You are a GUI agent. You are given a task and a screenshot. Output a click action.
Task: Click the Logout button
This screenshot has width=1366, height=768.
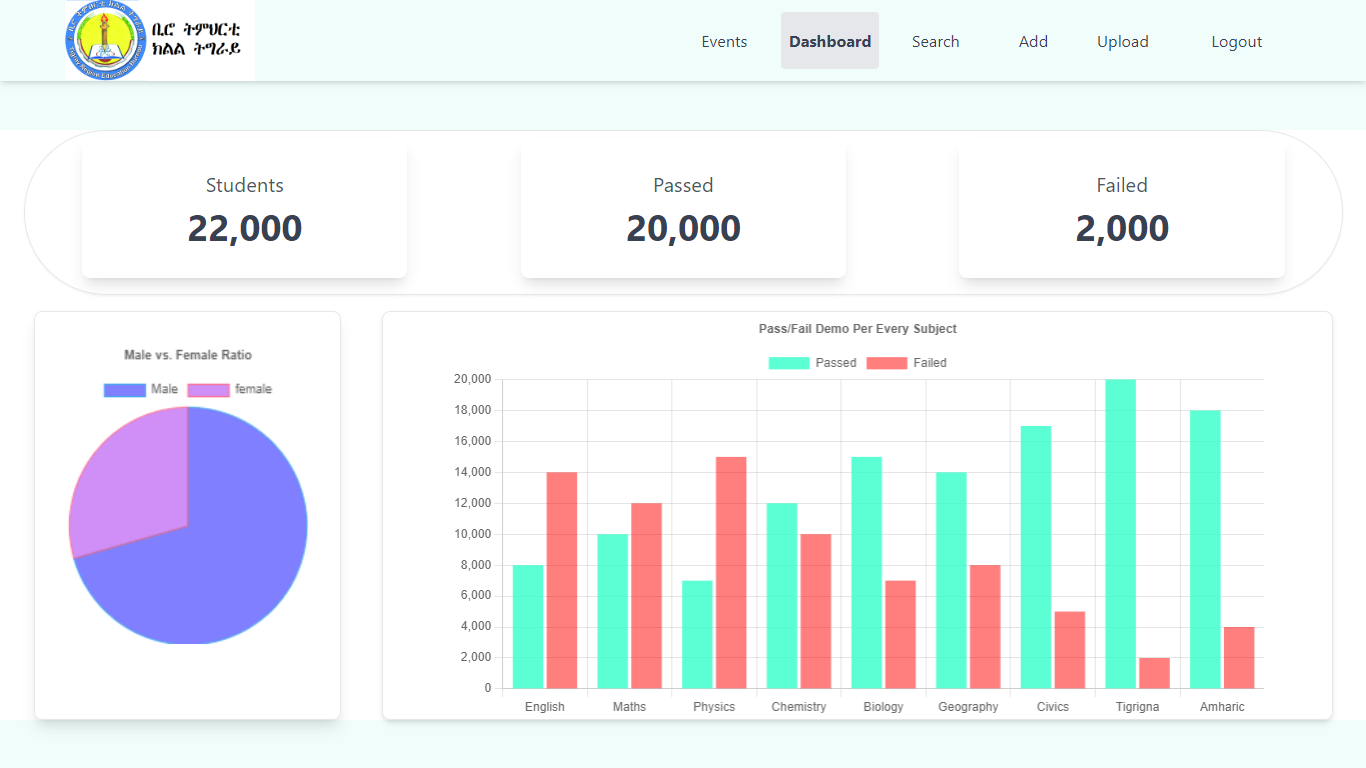pyautogui.click(x=1236, y=41)
